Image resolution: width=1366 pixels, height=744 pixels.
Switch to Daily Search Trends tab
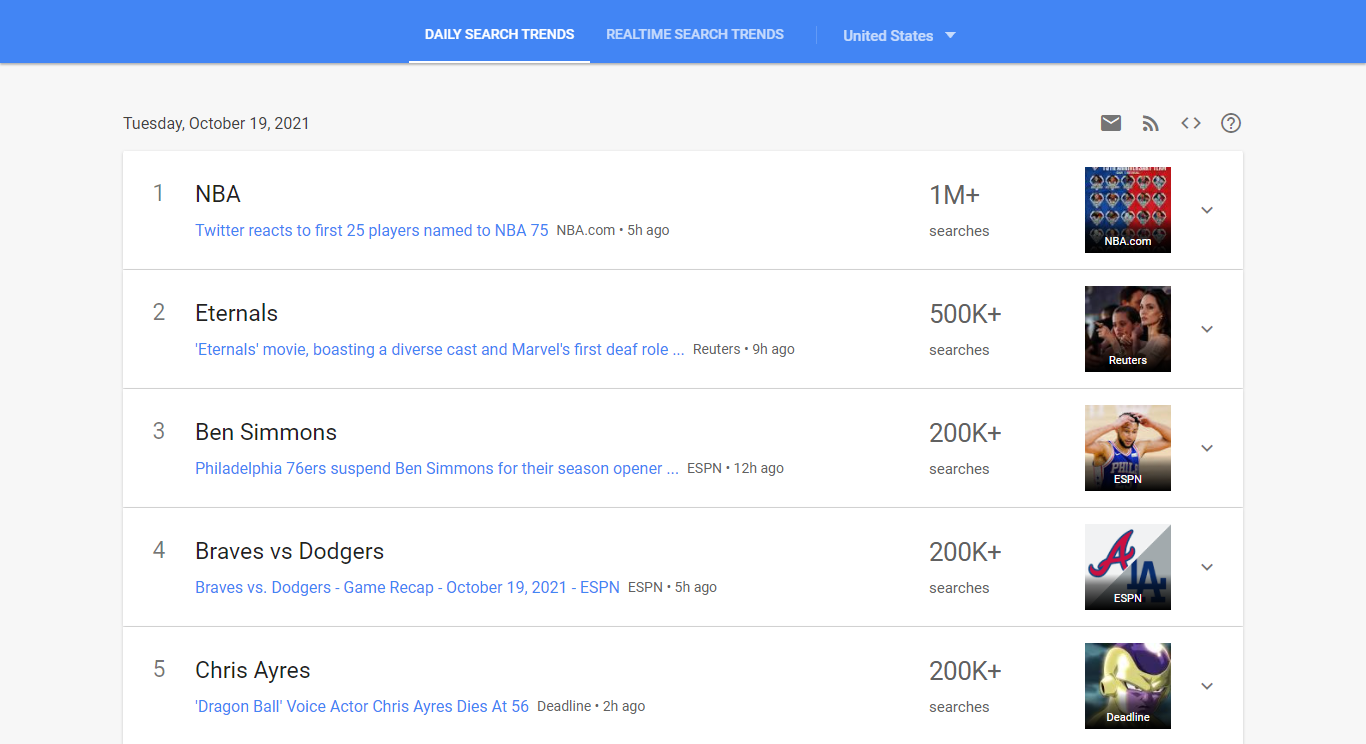[x=499, y=34]
